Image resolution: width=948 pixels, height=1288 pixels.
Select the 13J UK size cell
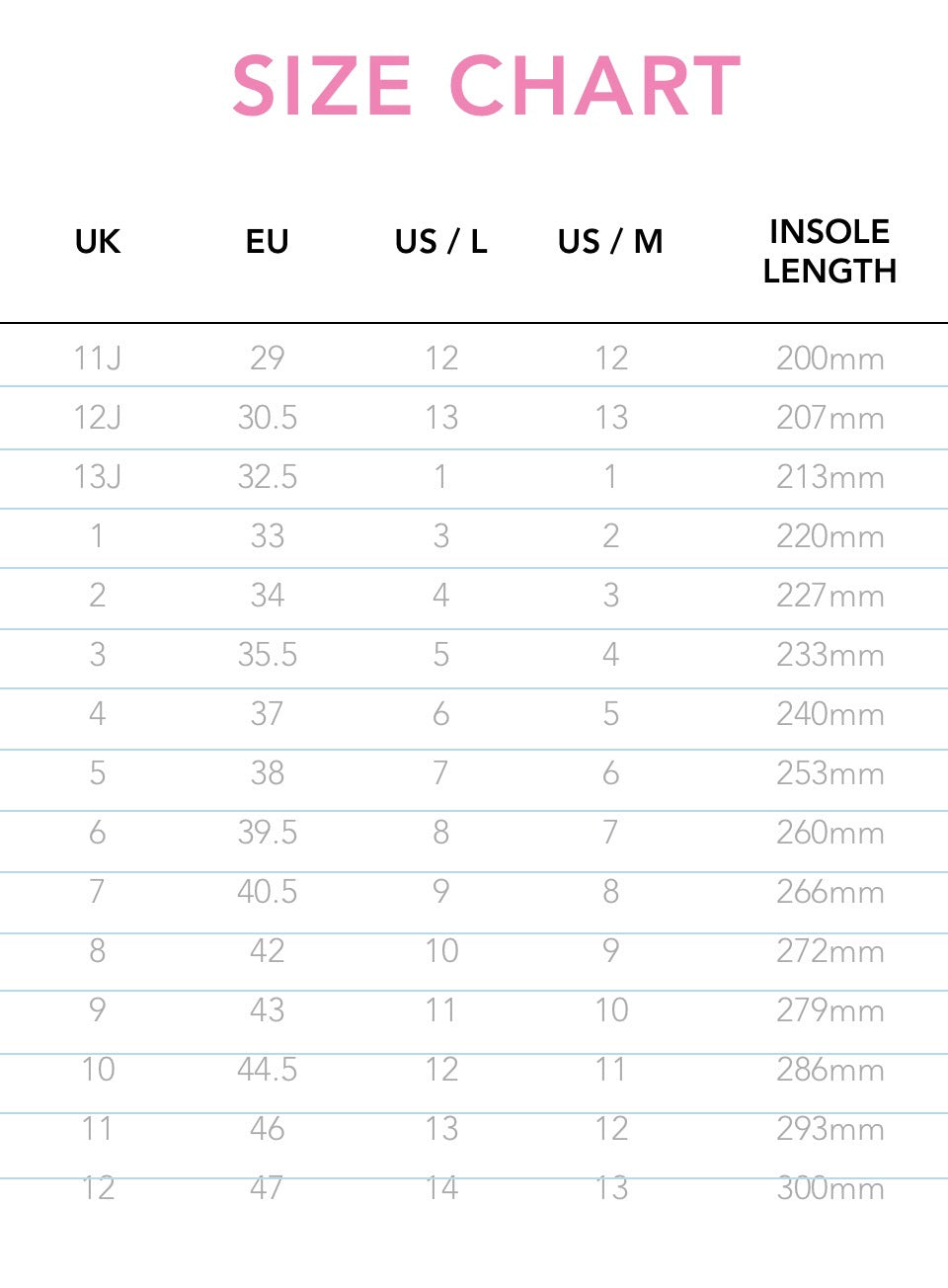pyautogui.click(x=97, y=477)
